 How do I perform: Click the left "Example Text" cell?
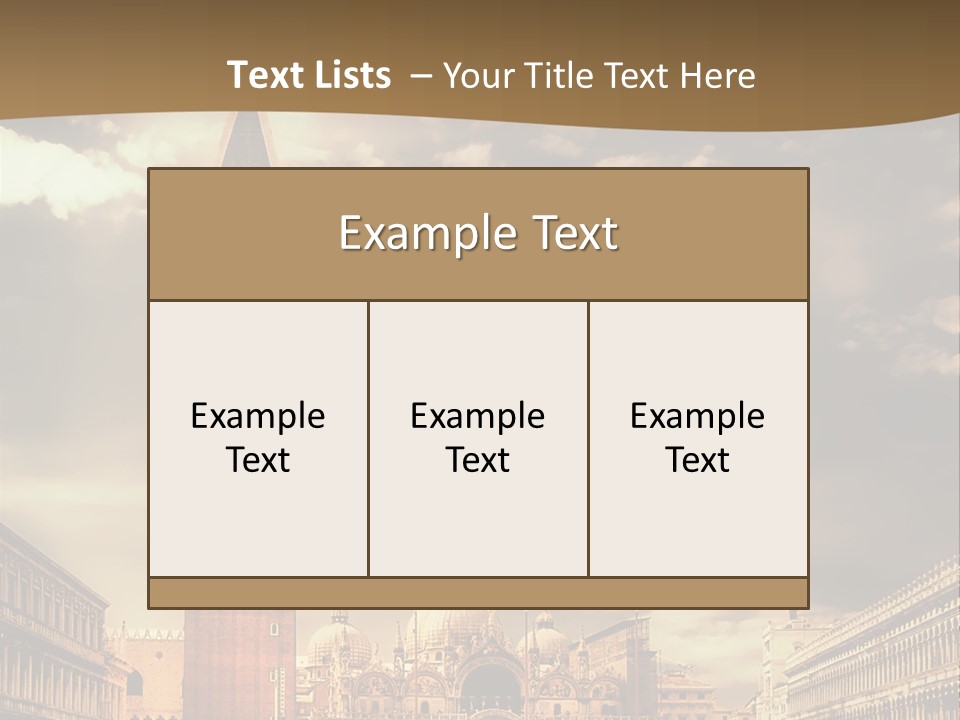pyautogui.click(x=259, y=438)
